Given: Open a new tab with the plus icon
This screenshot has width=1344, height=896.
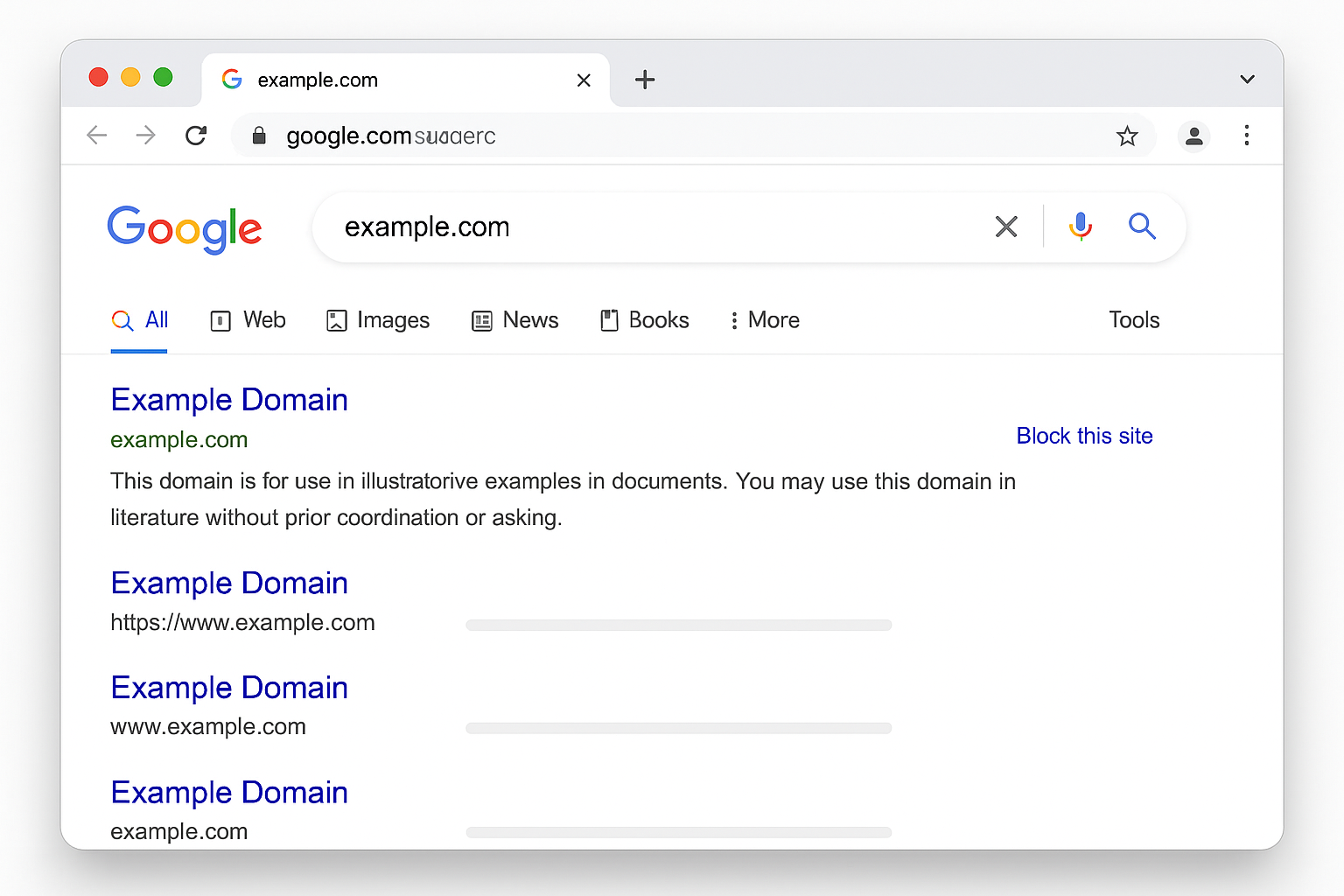Looking at the screenshot, I should (x=645, y=80).
